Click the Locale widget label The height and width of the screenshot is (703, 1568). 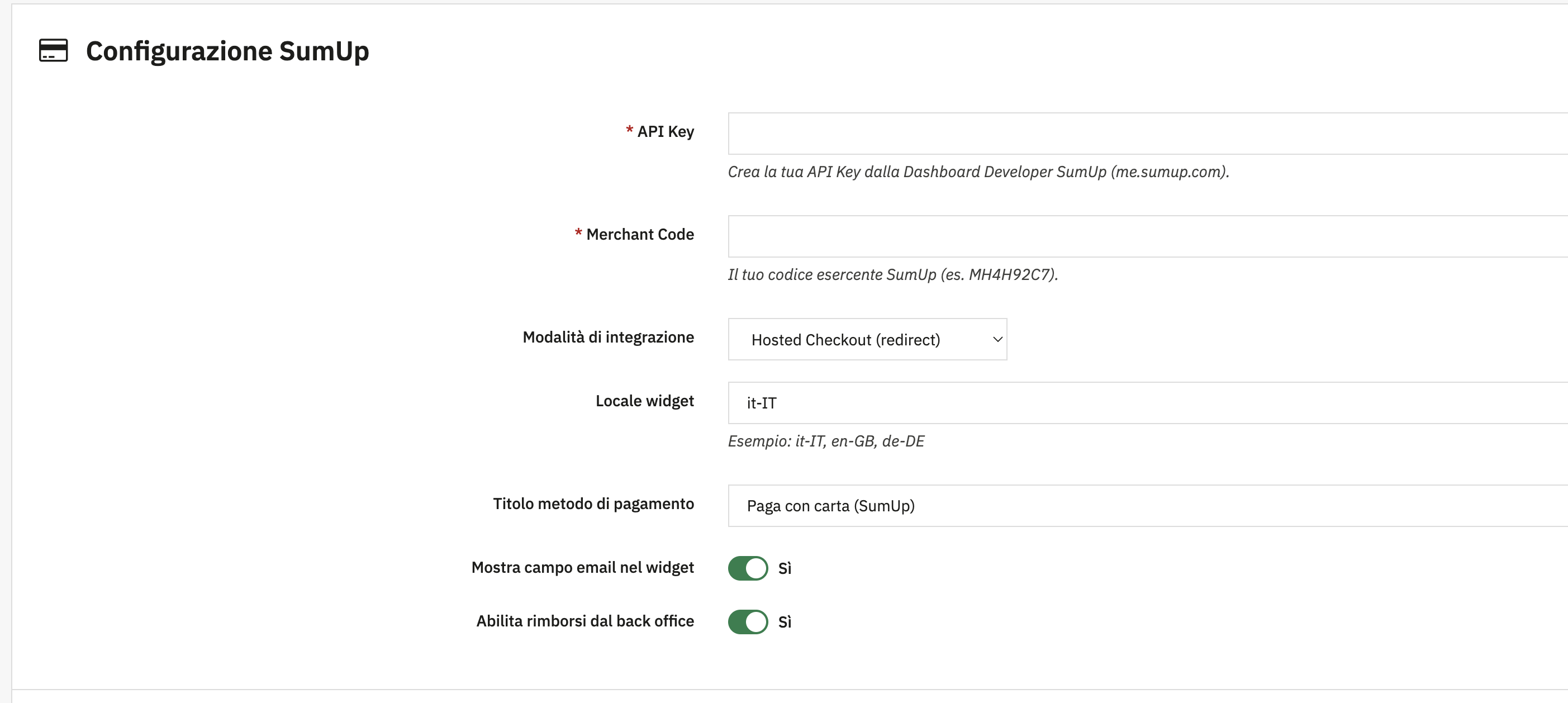point(645,401)
